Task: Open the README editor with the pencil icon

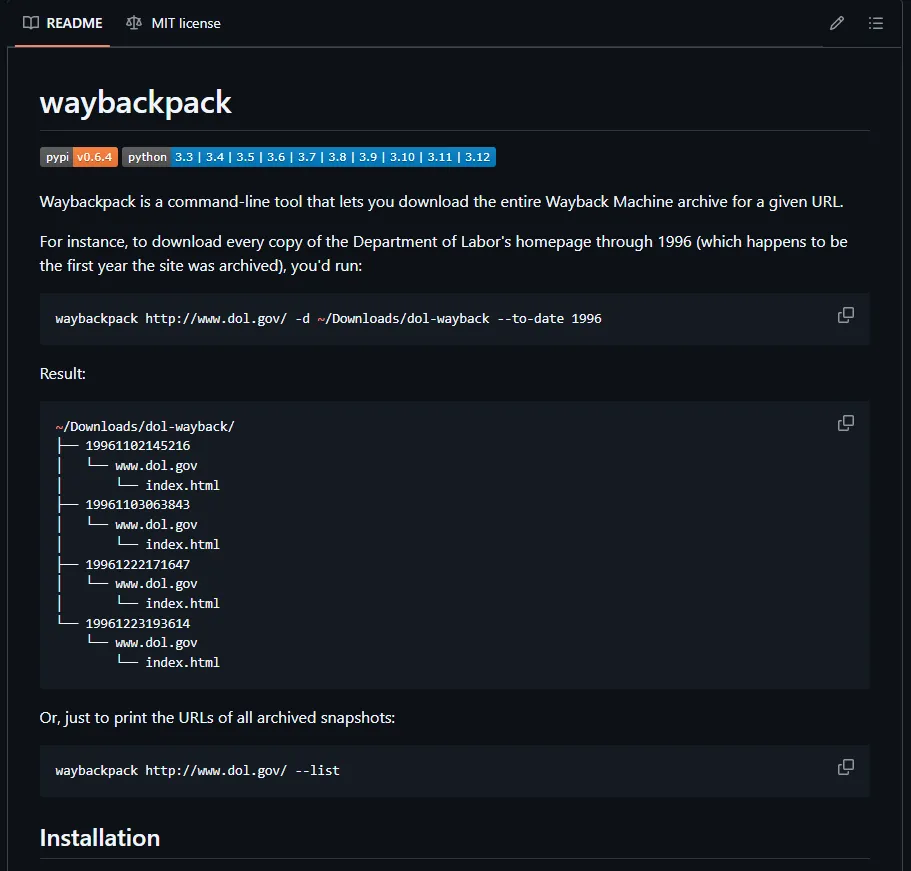Action: (837, 22)
